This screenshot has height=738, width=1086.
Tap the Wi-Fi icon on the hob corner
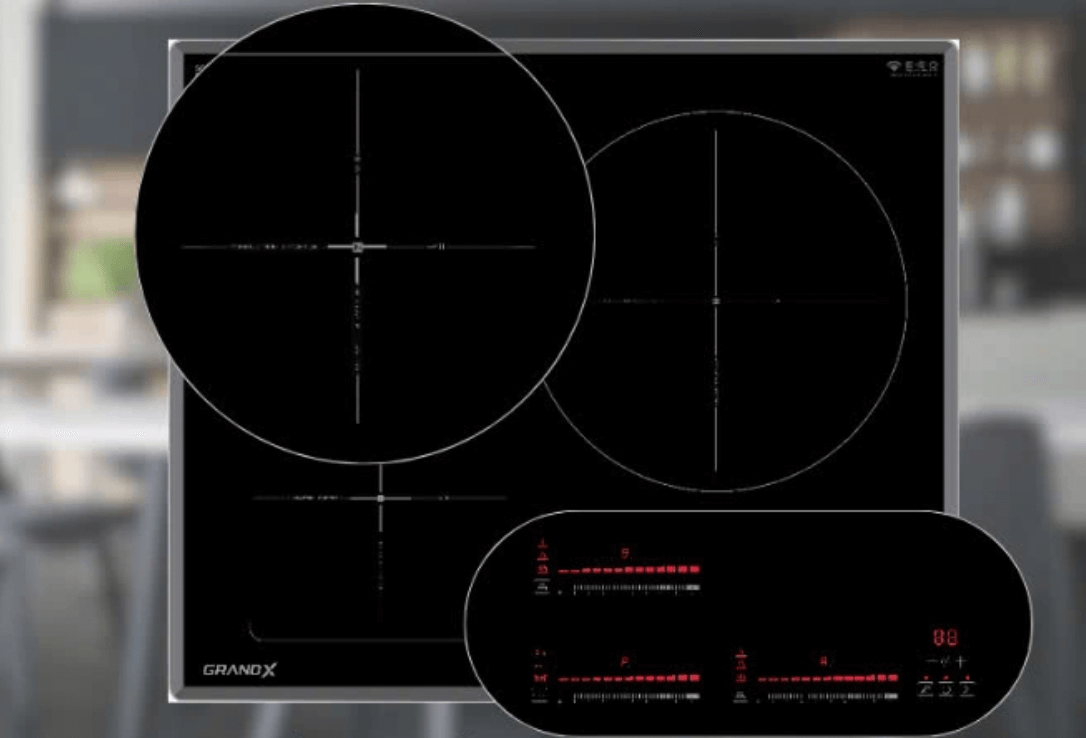pos(893,67)
